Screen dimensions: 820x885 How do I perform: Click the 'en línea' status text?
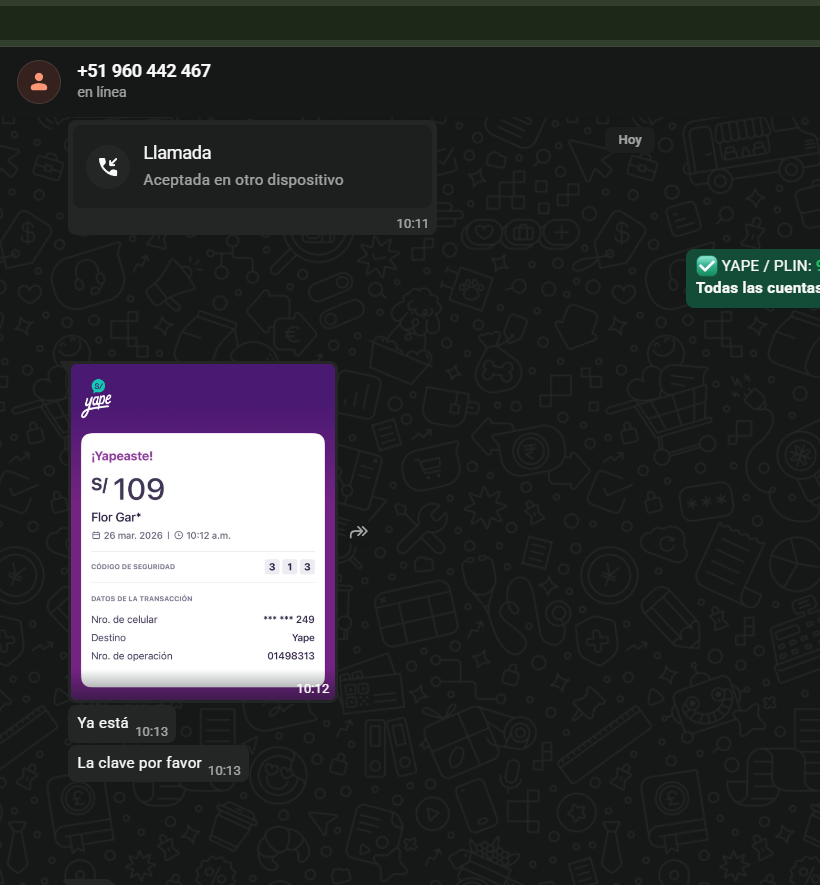pos(102,92)
